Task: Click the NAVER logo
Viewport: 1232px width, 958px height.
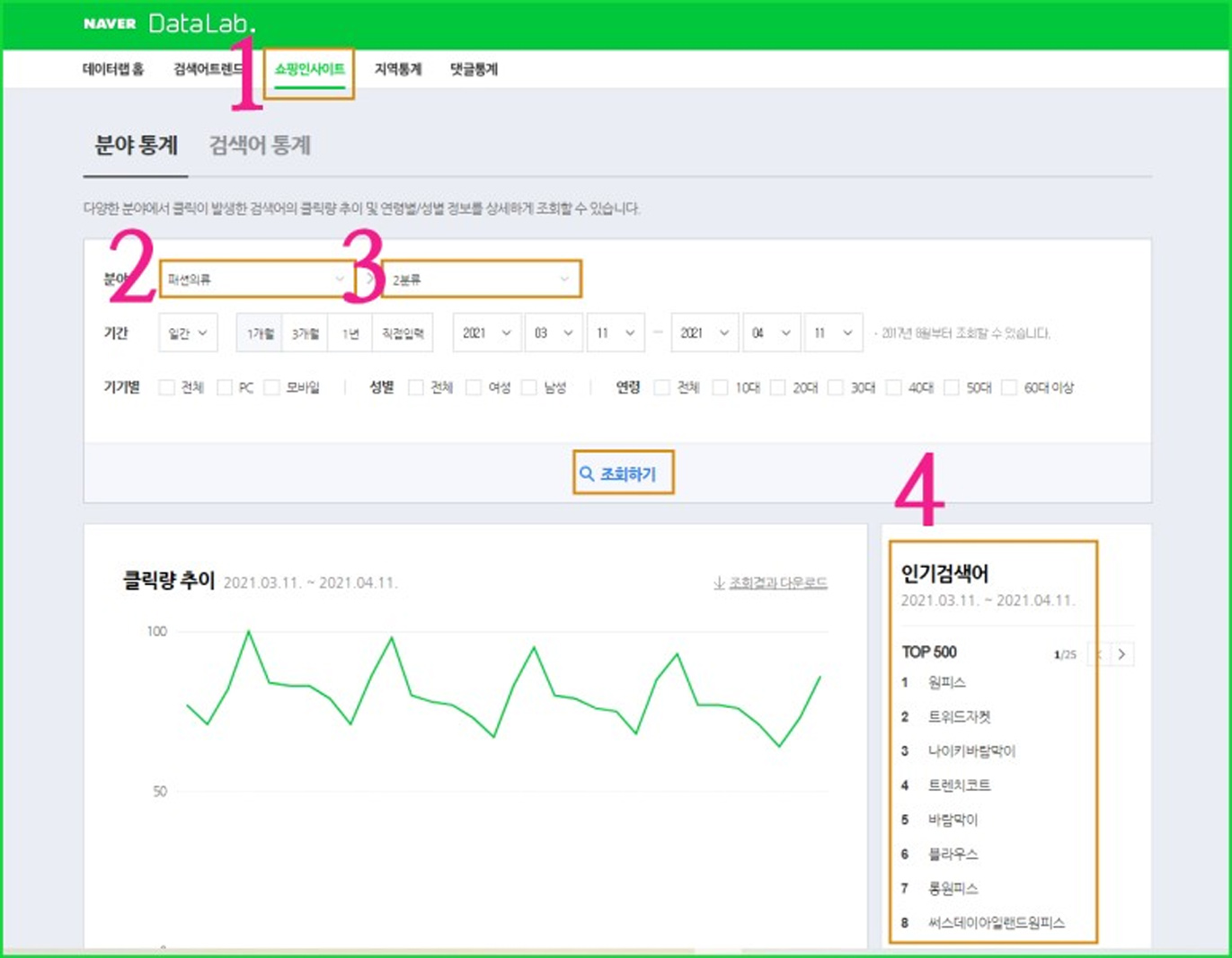Action: (x=110, y=24)
